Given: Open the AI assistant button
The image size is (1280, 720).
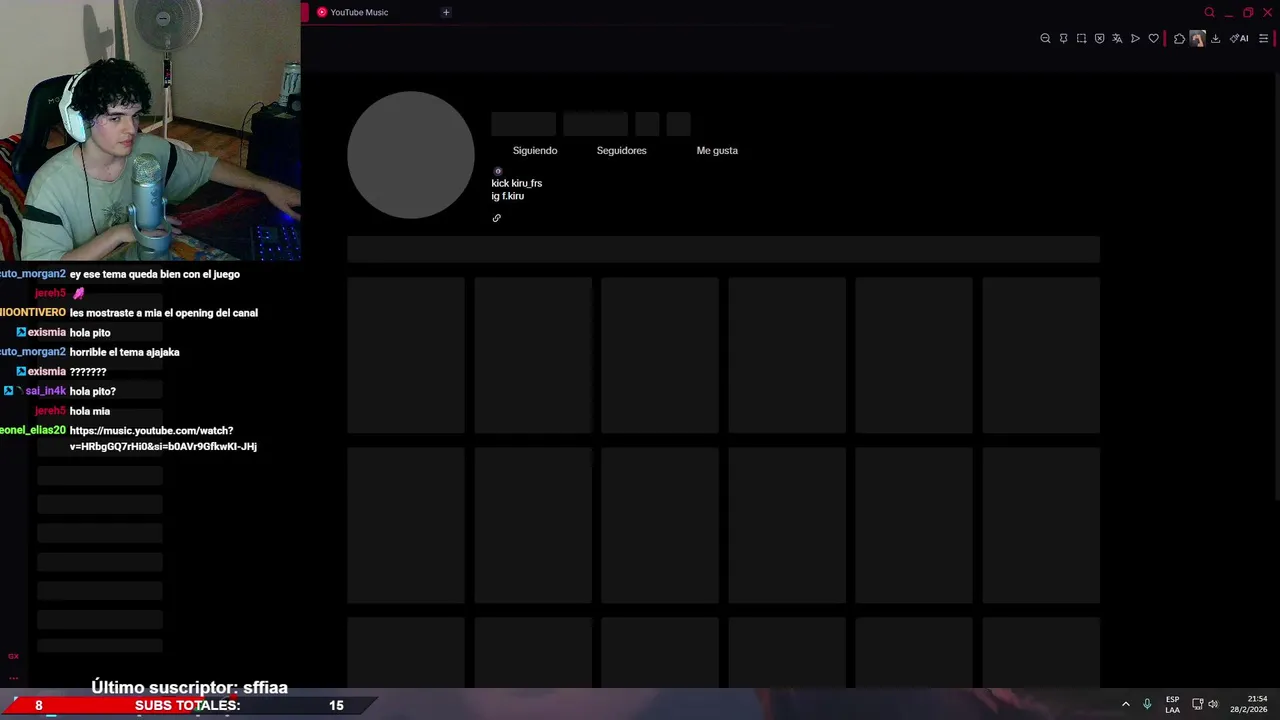Looking at the screenshot, I should [x=1239, y=38].
